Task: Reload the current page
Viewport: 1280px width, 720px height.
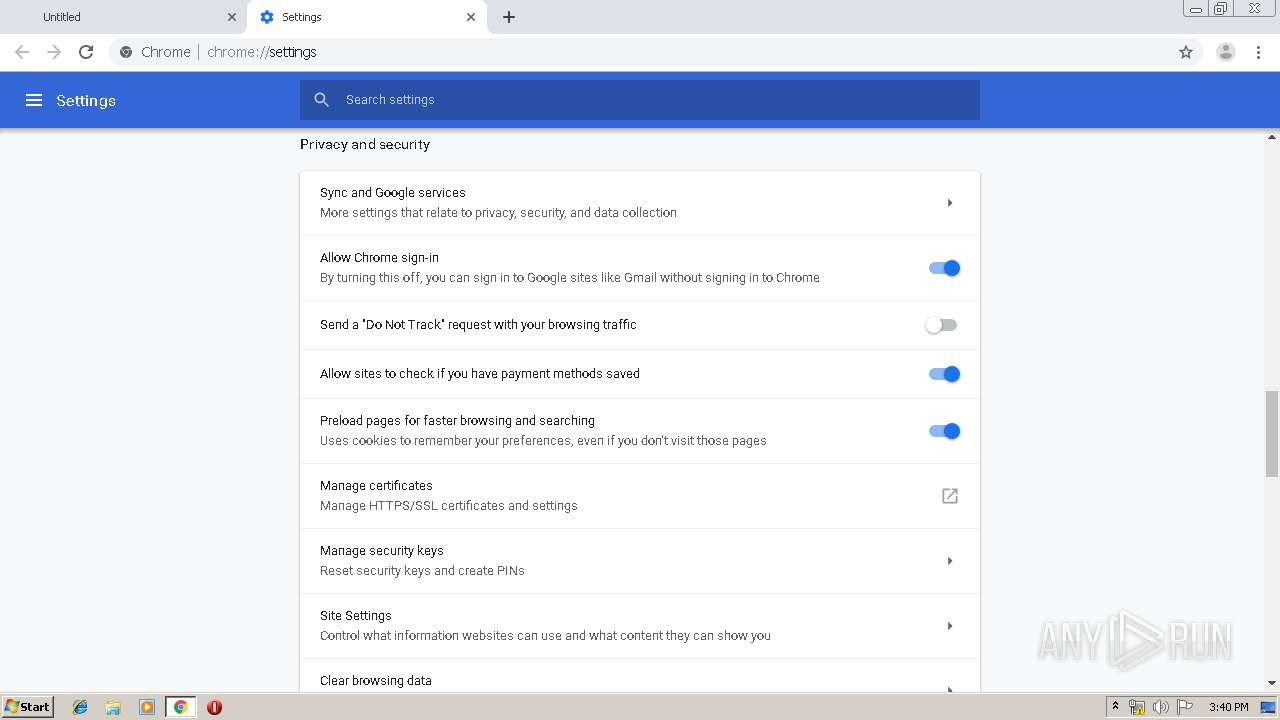Action: coord(86,52)
